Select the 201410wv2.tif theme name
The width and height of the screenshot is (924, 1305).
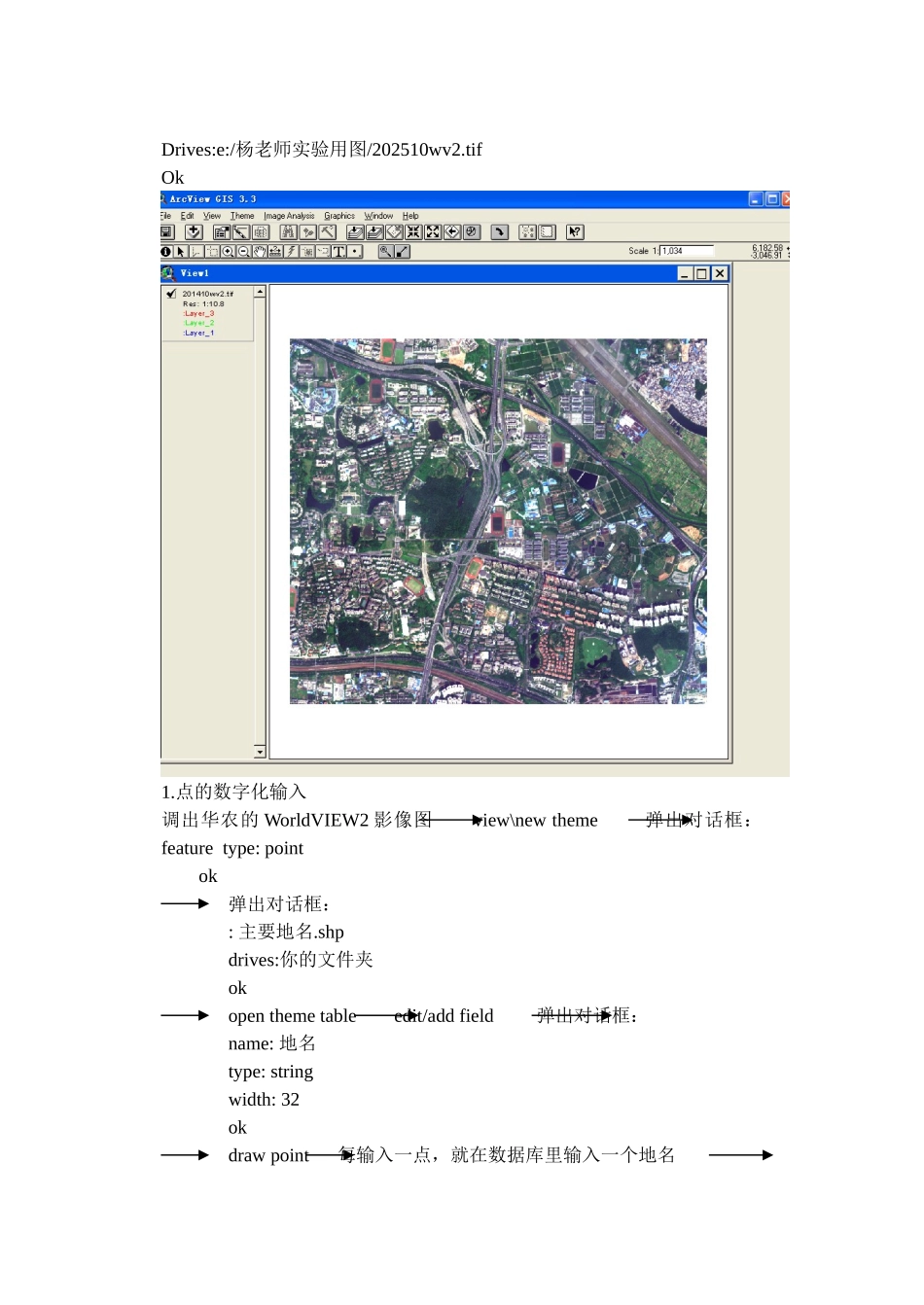click(207, 294)
